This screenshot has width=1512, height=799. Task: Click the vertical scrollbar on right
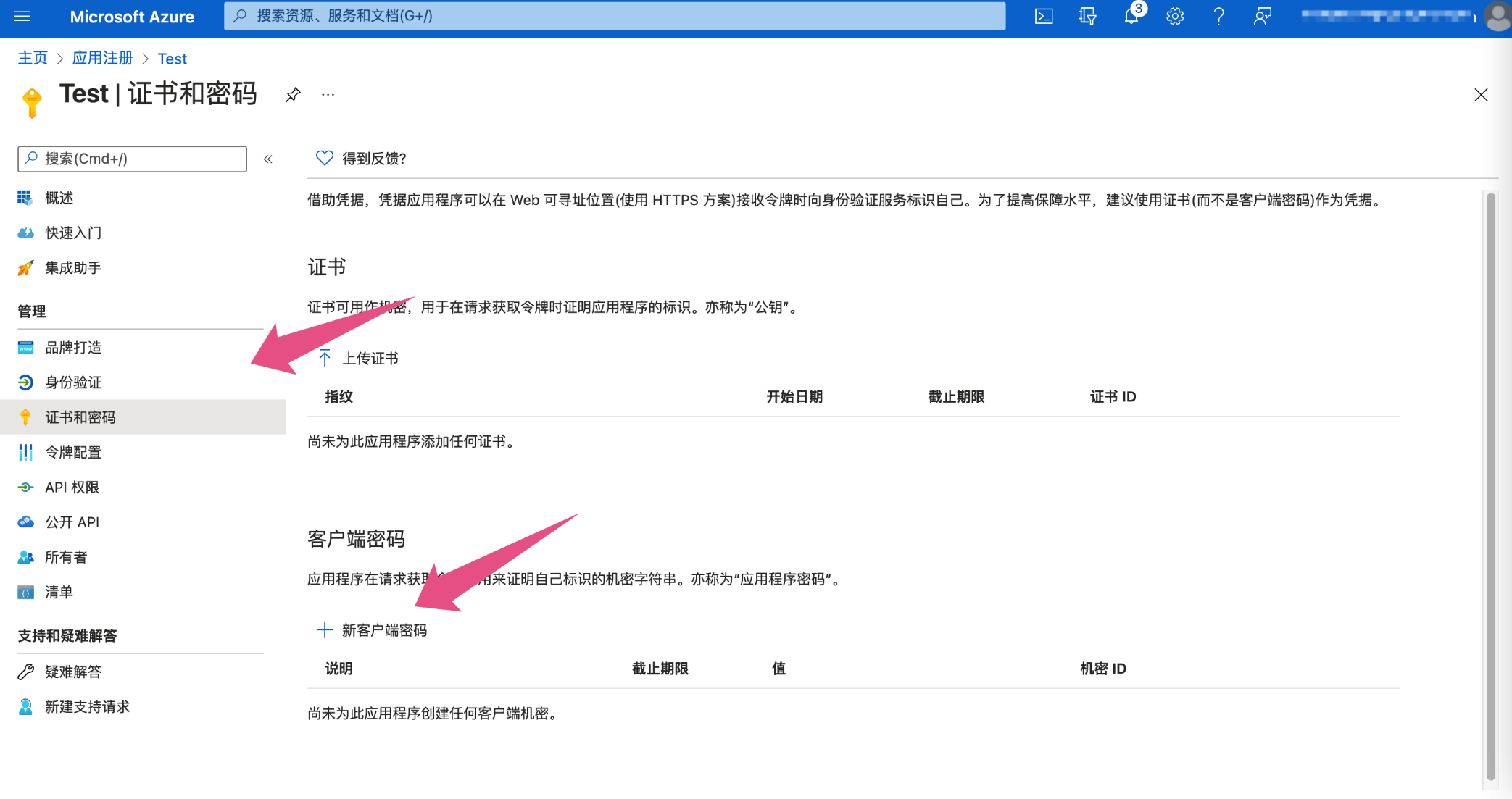tap(1490, 485)
